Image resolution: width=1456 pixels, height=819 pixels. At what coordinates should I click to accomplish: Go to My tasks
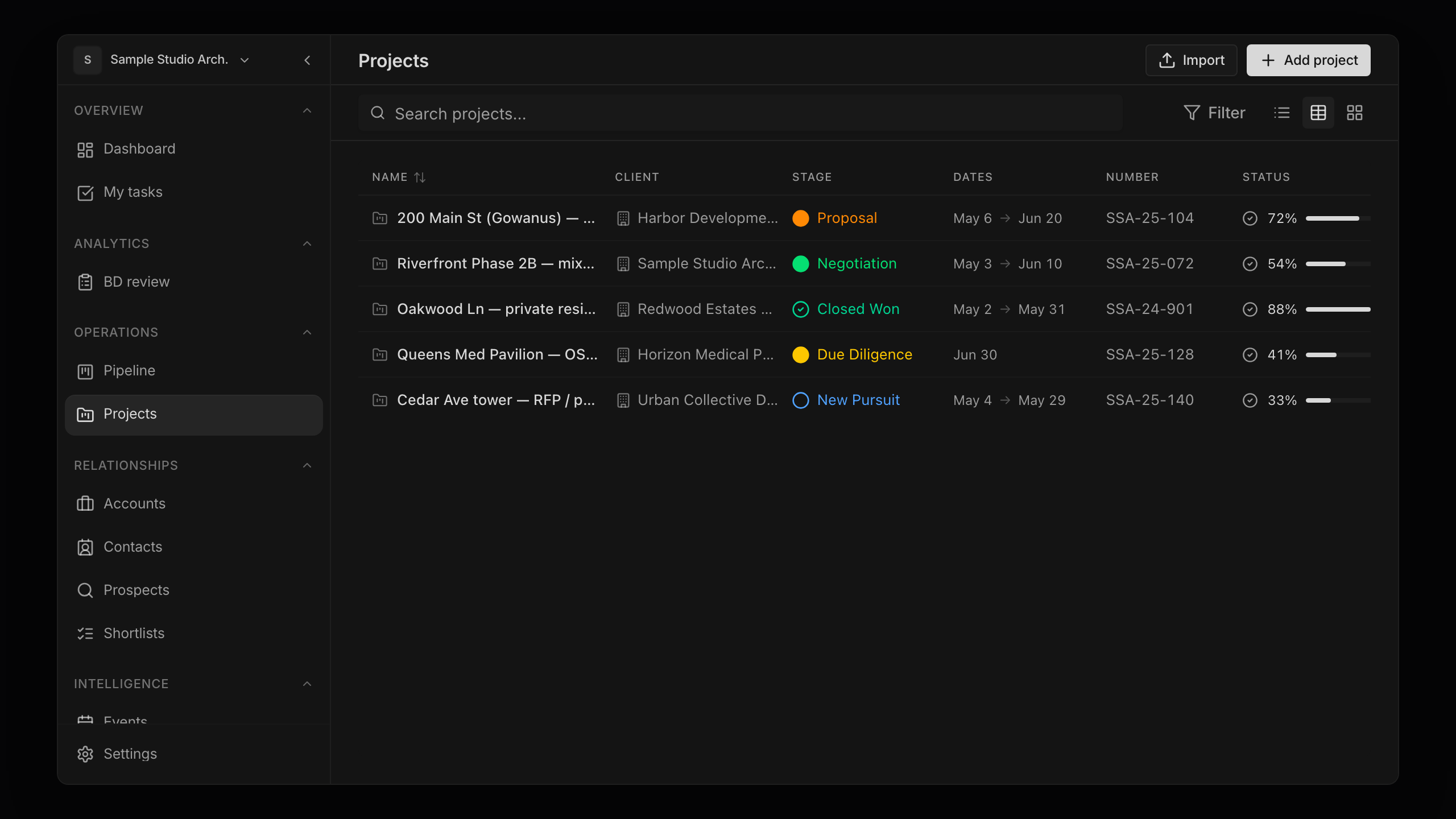[193, 192]
